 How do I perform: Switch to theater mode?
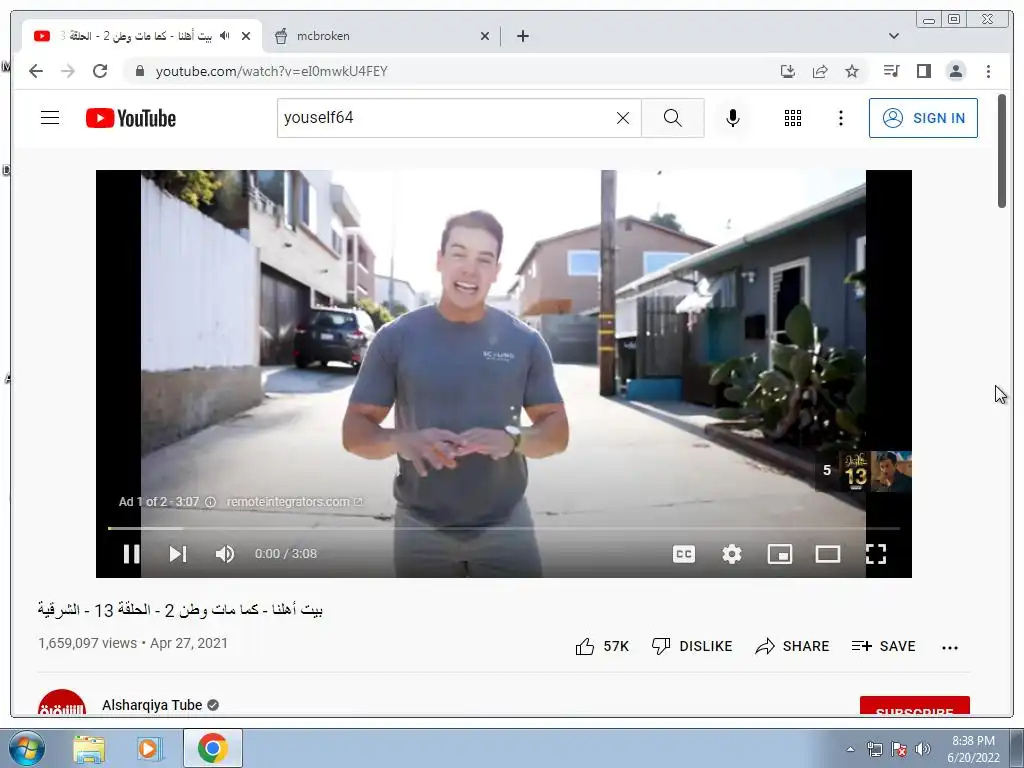coord(827,554)
